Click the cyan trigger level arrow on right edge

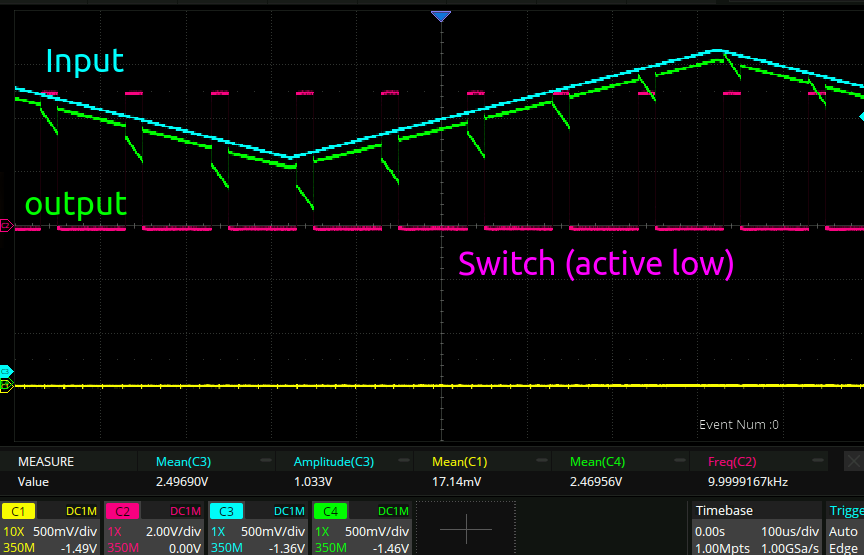(860, 118)
